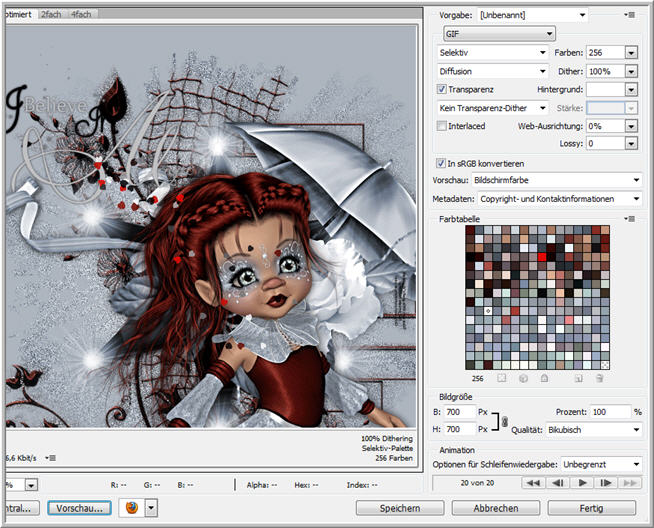Image resolution: width=654 pixels, height=528 pixels.
Task: Click the B width 700 field
Action: 459,412
